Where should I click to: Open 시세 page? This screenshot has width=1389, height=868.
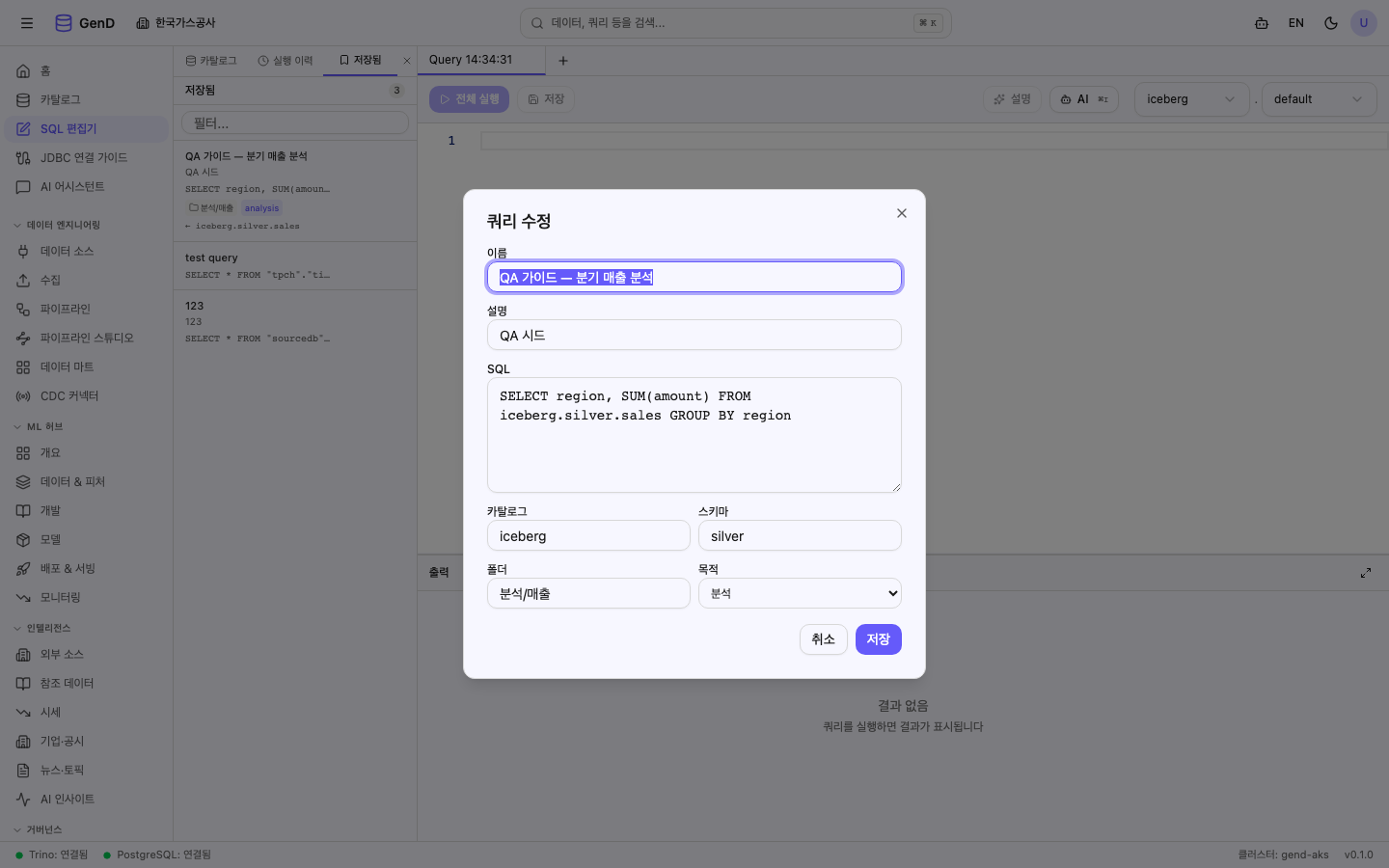87,712
